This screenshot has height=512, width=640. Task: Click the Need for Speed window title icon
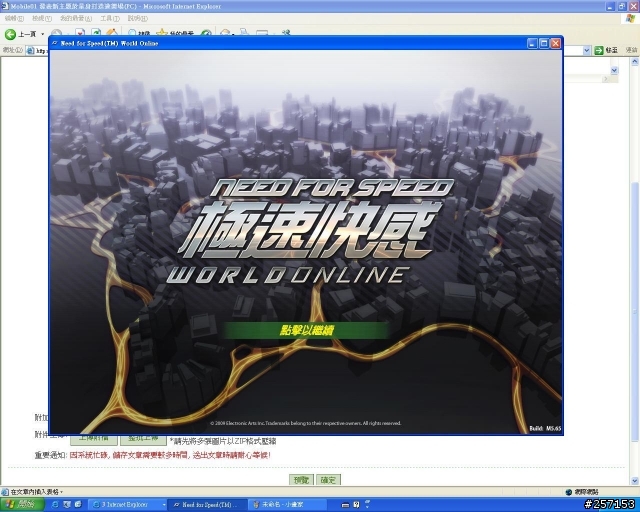(55, 43)
